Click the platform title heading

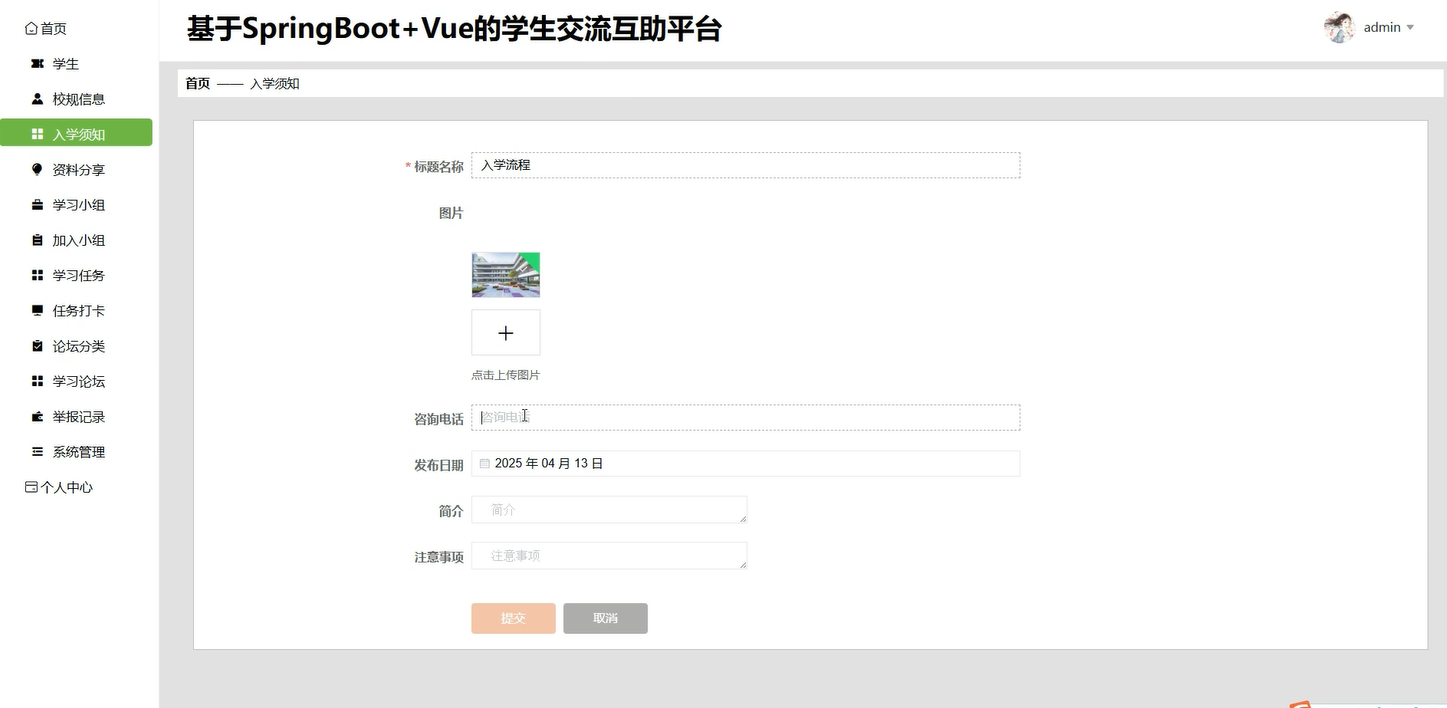(x=454, y=29)
